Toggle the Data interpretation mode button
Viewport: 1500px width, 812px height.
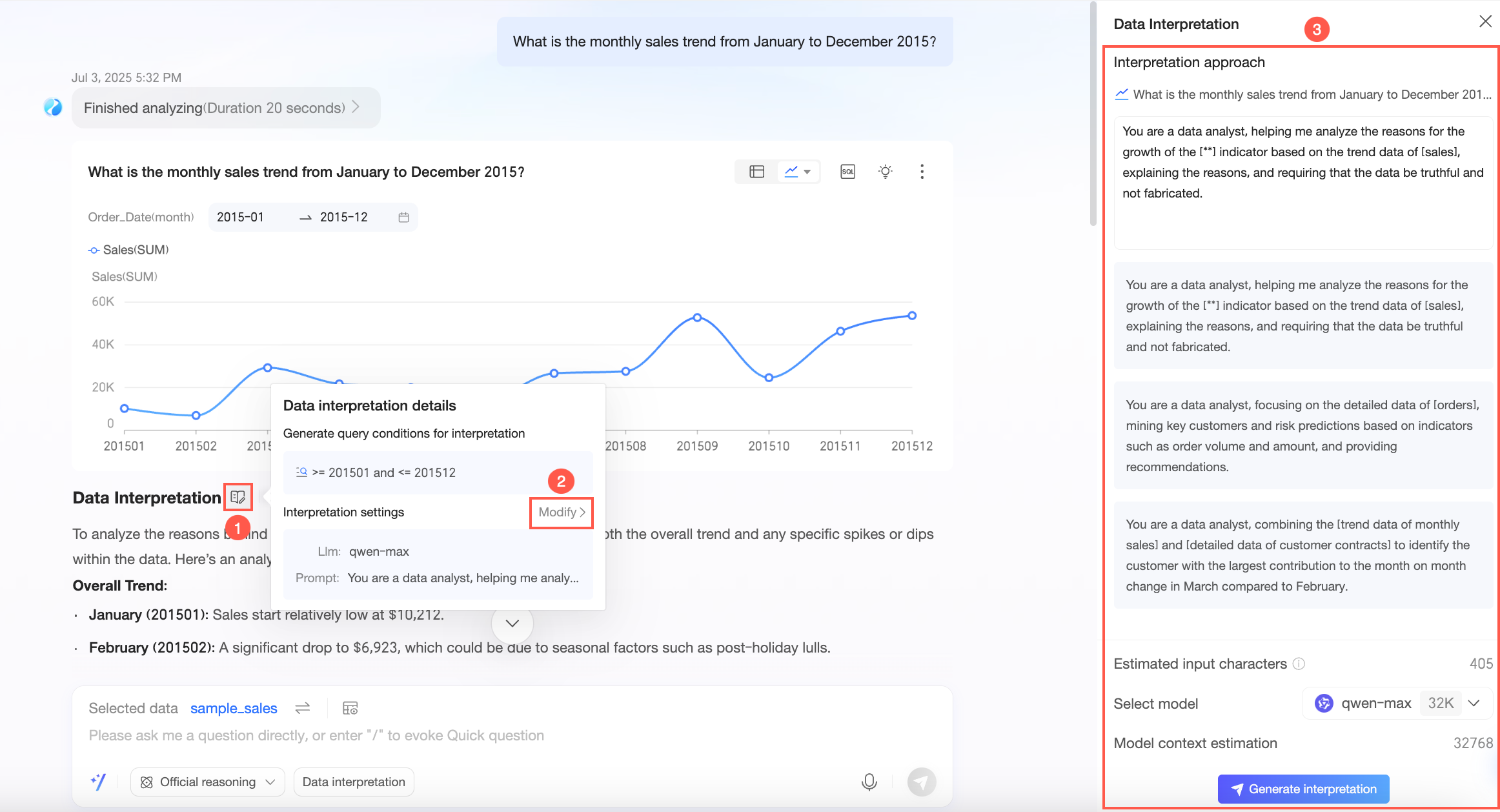(354, 782)
